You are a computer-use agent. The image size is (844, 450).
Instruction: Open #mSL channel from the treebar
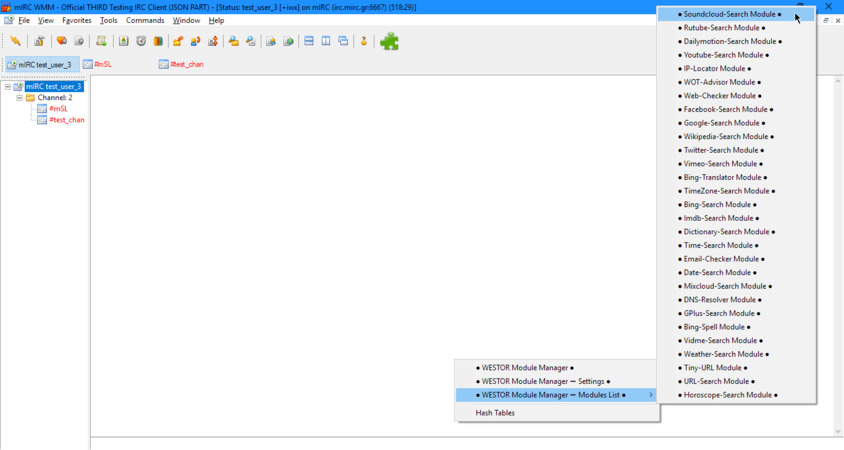(58, 109)
